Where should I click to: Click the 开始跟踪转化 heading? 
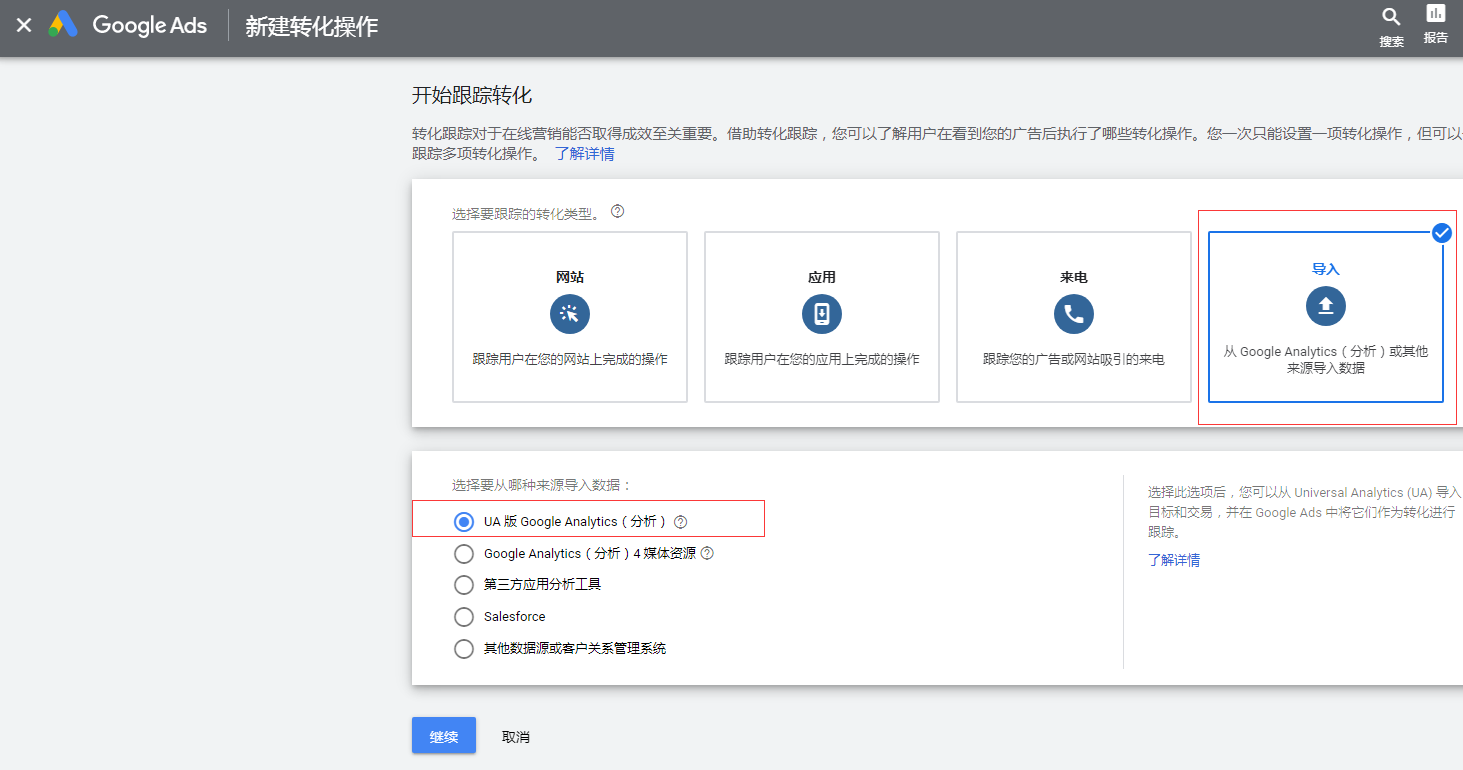tap(472, 96)
